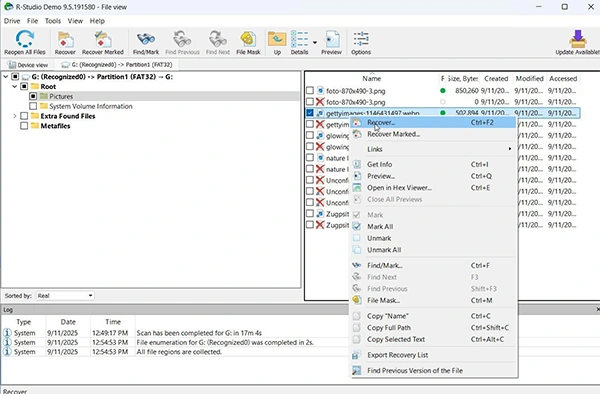The height and width of the screenshot is (394, 600).
Task: Open the View menu
Action: 75,21
